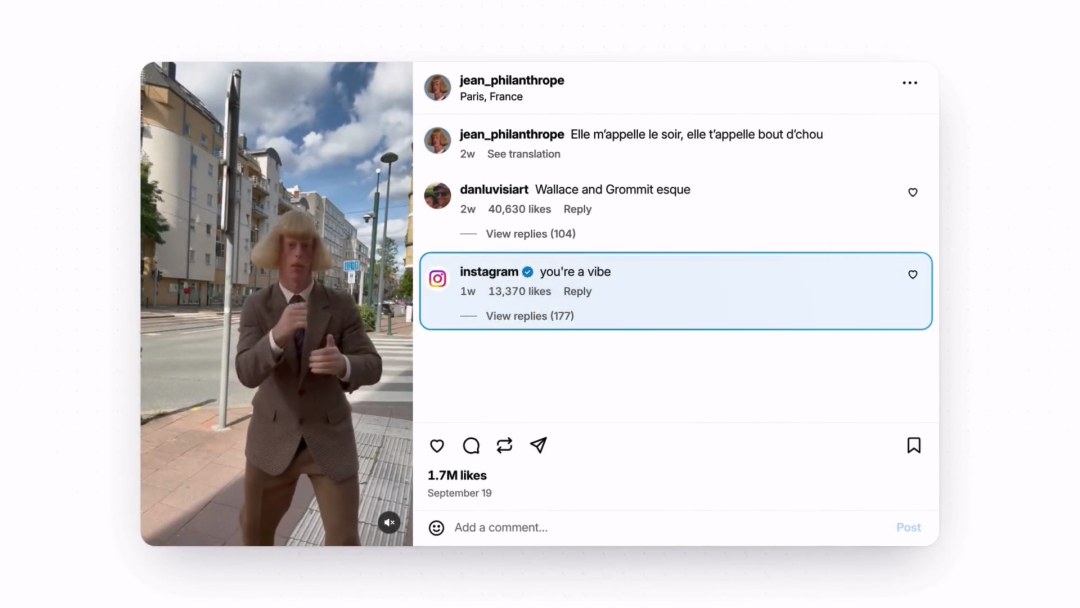Like instagram's comment with its heart
This screenshot has height=608, width=1080.
tap(913, 275)
